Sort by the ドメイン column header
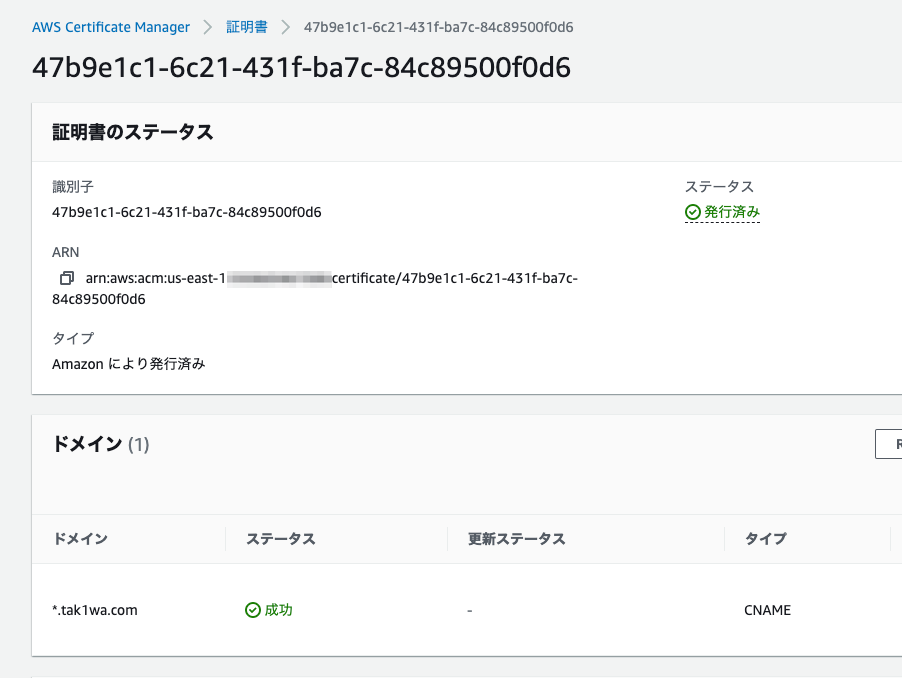902x678 pixels. pyautogui.click(x=81, y=539)
